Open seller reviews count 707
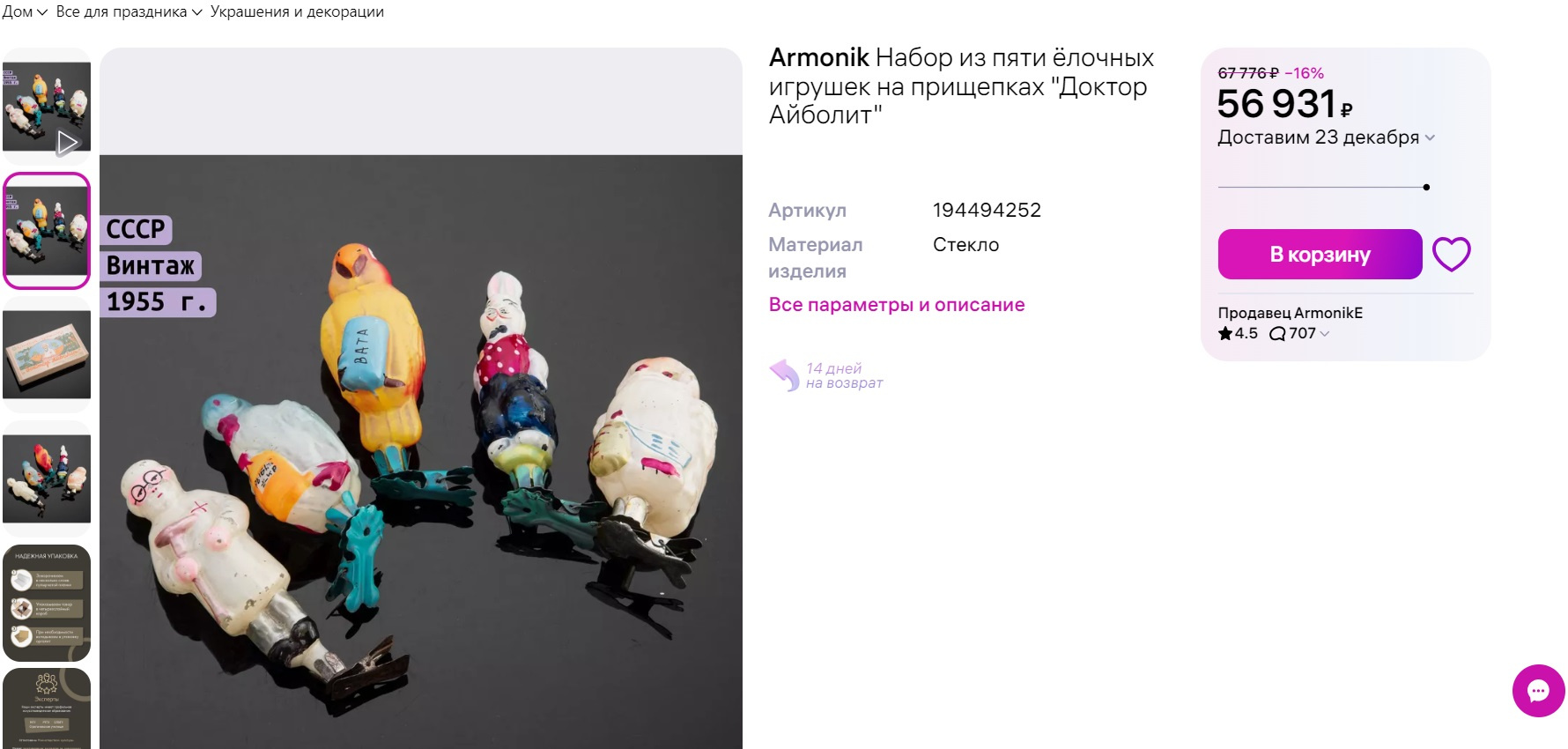 [1293, 333]
